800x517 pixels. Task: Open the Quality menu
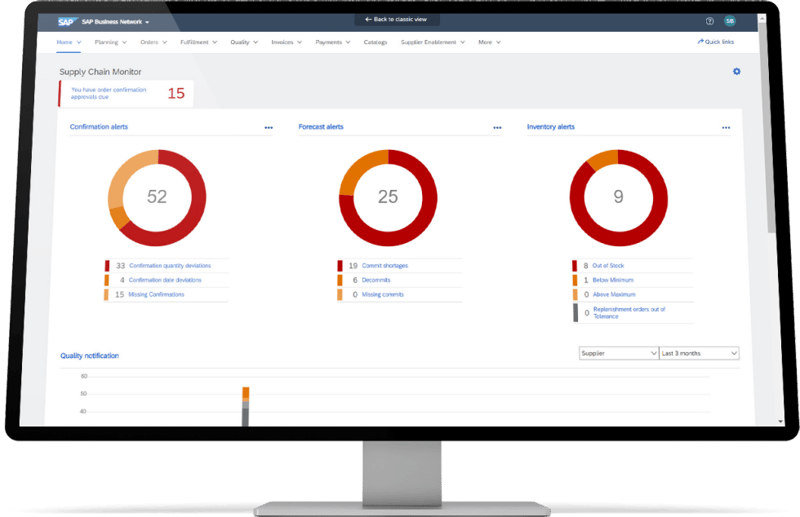(x=244, y=42)
